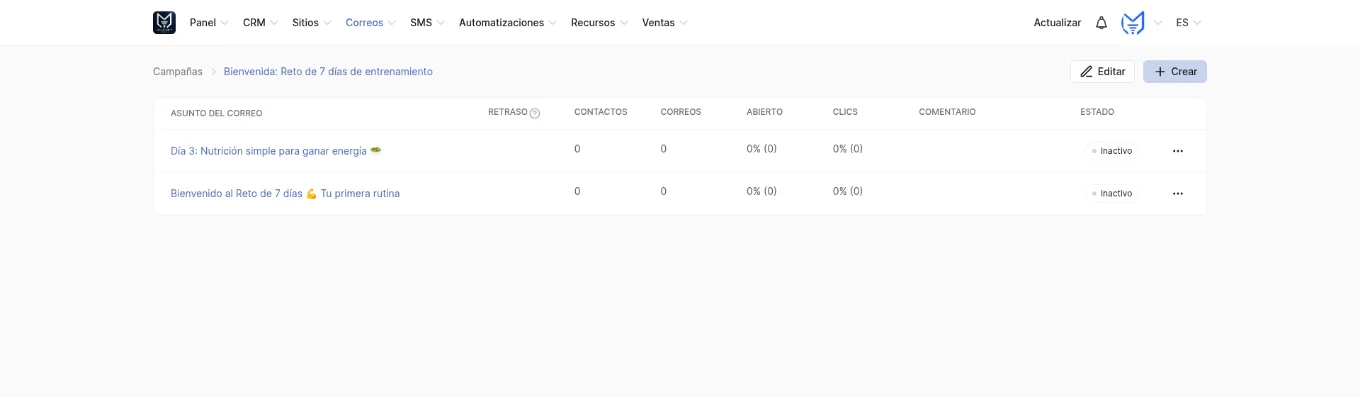The image size is (1360, 397).
Task: Click the COMENTARIO column header
Action: click(947, 112)
